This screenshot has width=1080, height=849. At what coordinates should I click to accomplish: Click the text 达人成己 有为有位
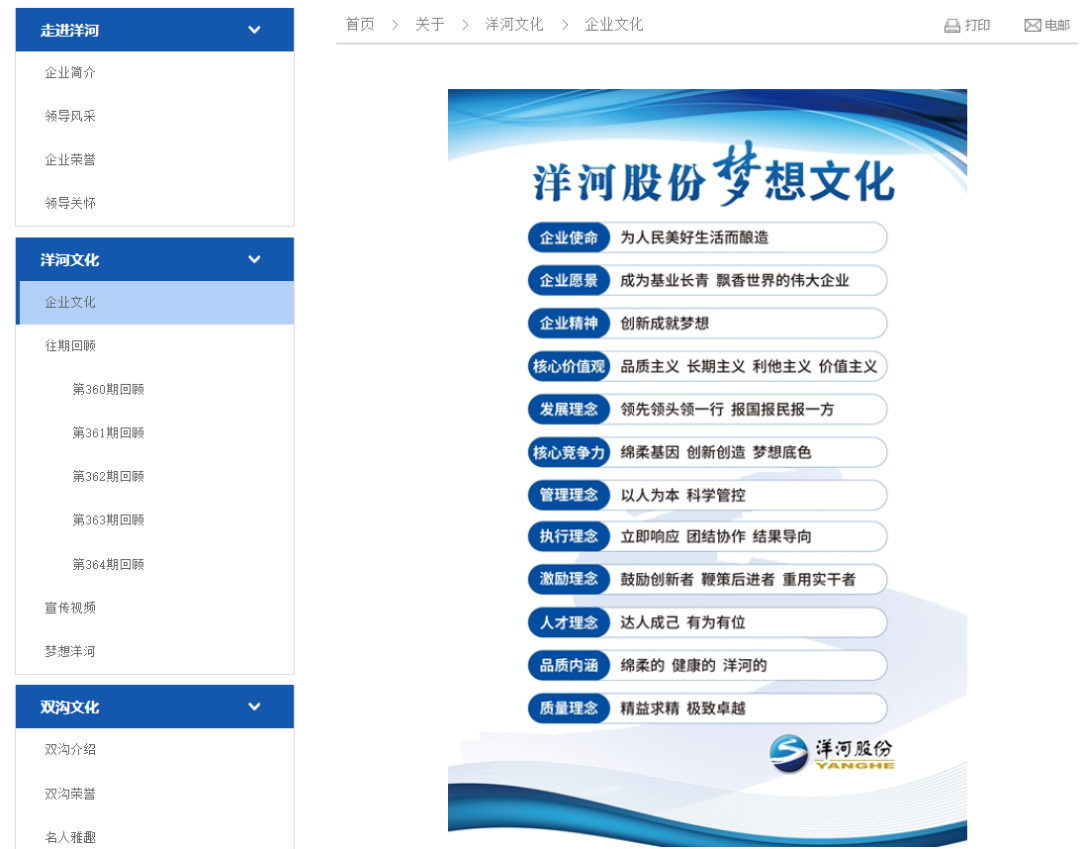[x=683, y=622]
